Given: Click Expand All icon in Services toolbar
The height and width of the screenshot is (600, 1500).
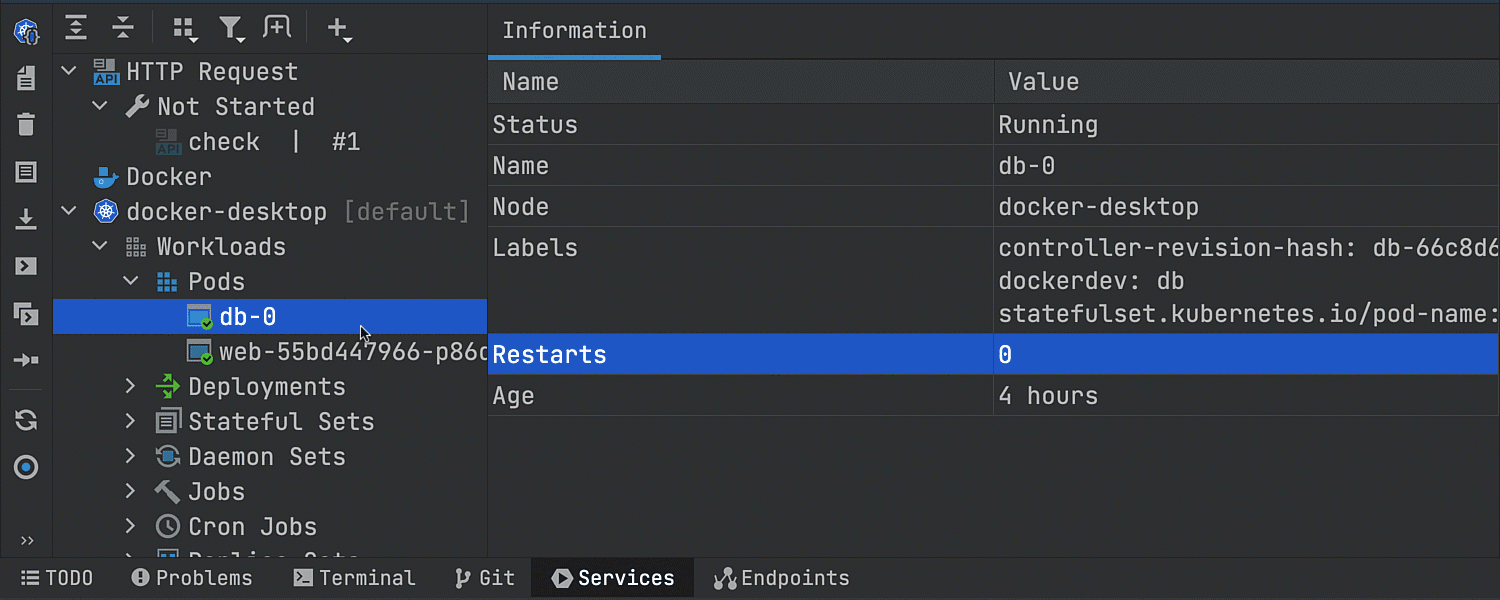Looking at the screenshot, I should pos(77,27).
